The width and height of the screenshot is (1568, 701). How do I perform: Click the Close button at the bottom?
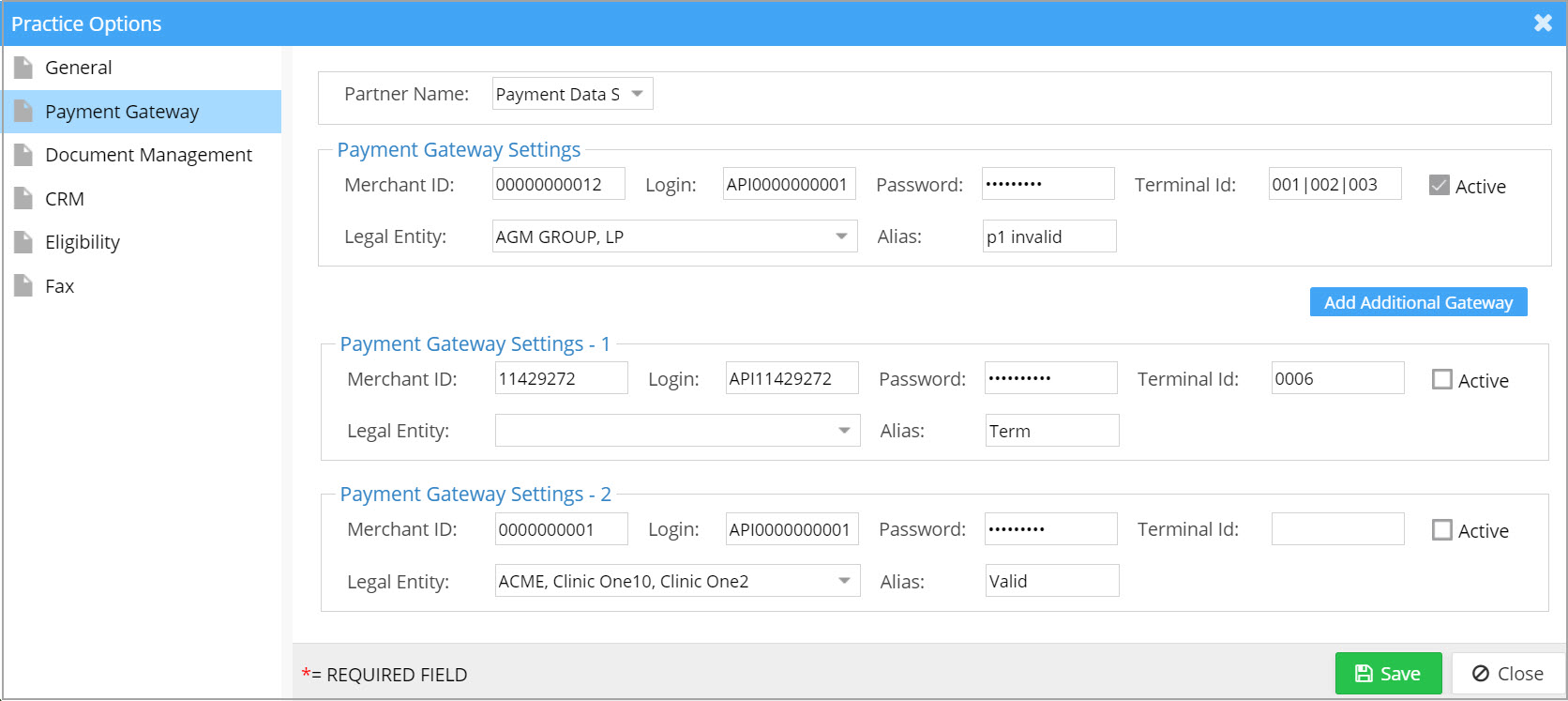click(x=1507, y=674)
